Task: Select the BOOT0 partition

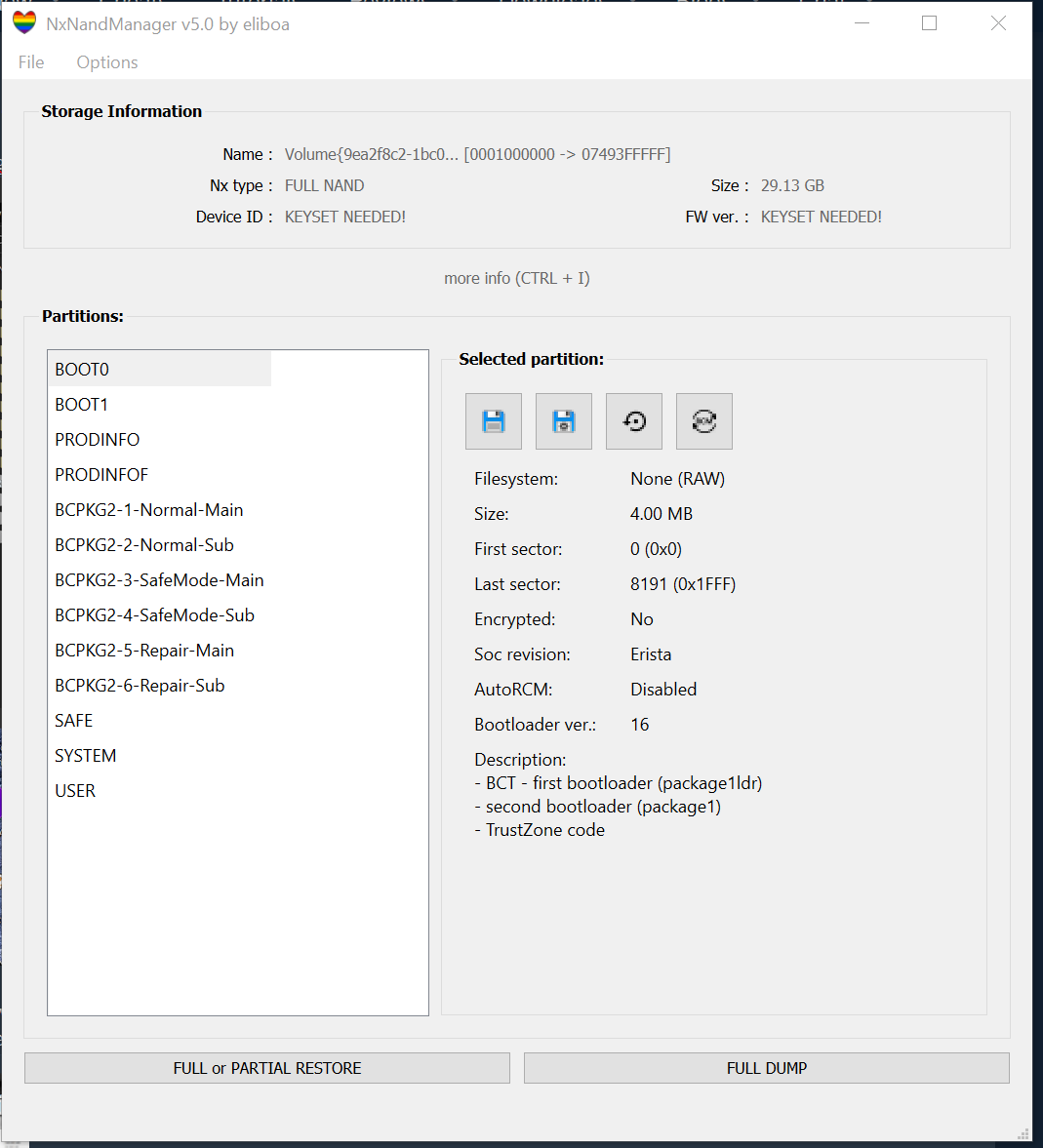Action: click(160, 369)
